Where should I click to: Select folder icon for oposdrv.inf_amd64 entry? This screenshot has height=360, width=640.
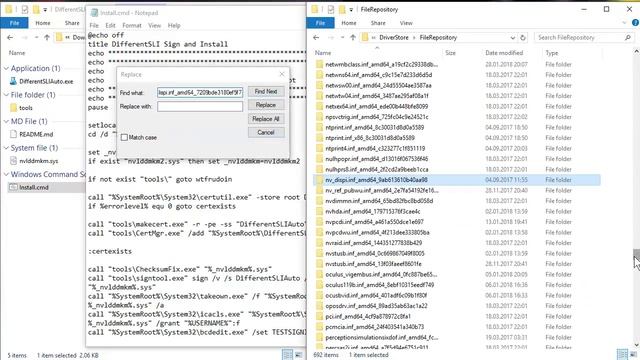319,306
